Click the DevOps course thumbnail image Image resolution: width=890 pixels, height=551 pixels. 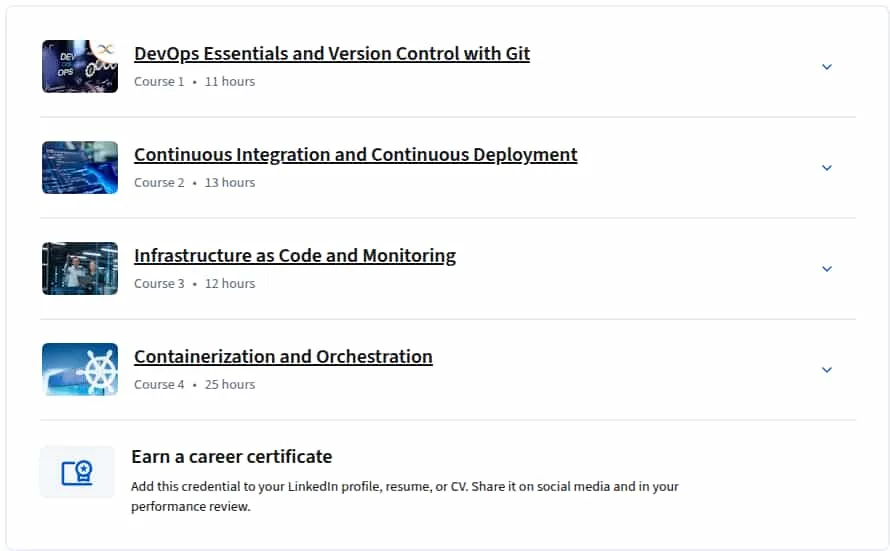point(80,66)
